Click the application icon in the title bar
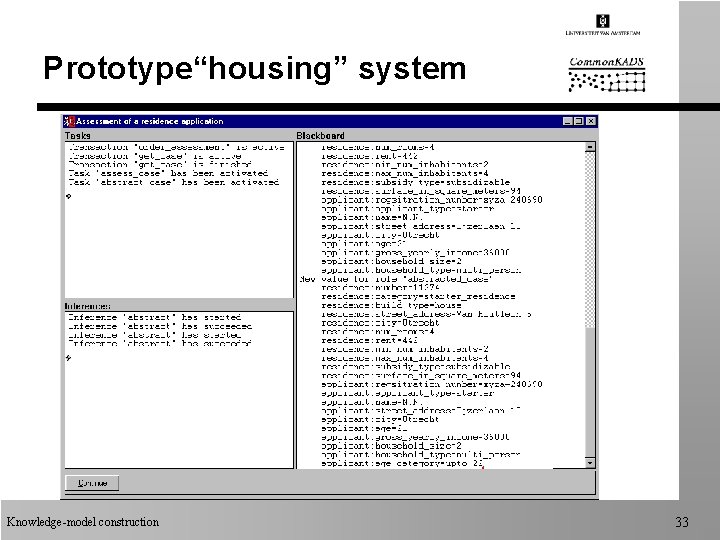720x540 pixels. [69, 121]
